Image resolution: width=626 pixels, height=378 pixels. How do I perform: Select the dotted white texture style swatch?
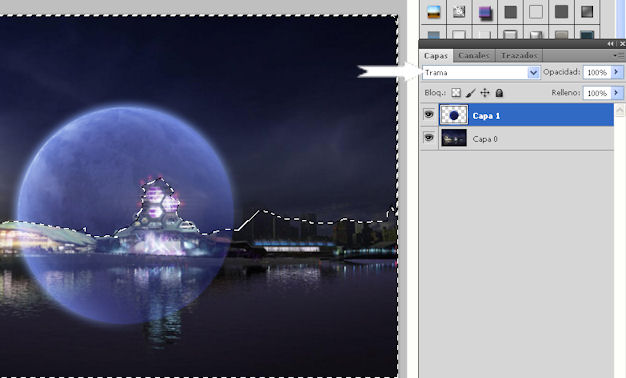459,12
